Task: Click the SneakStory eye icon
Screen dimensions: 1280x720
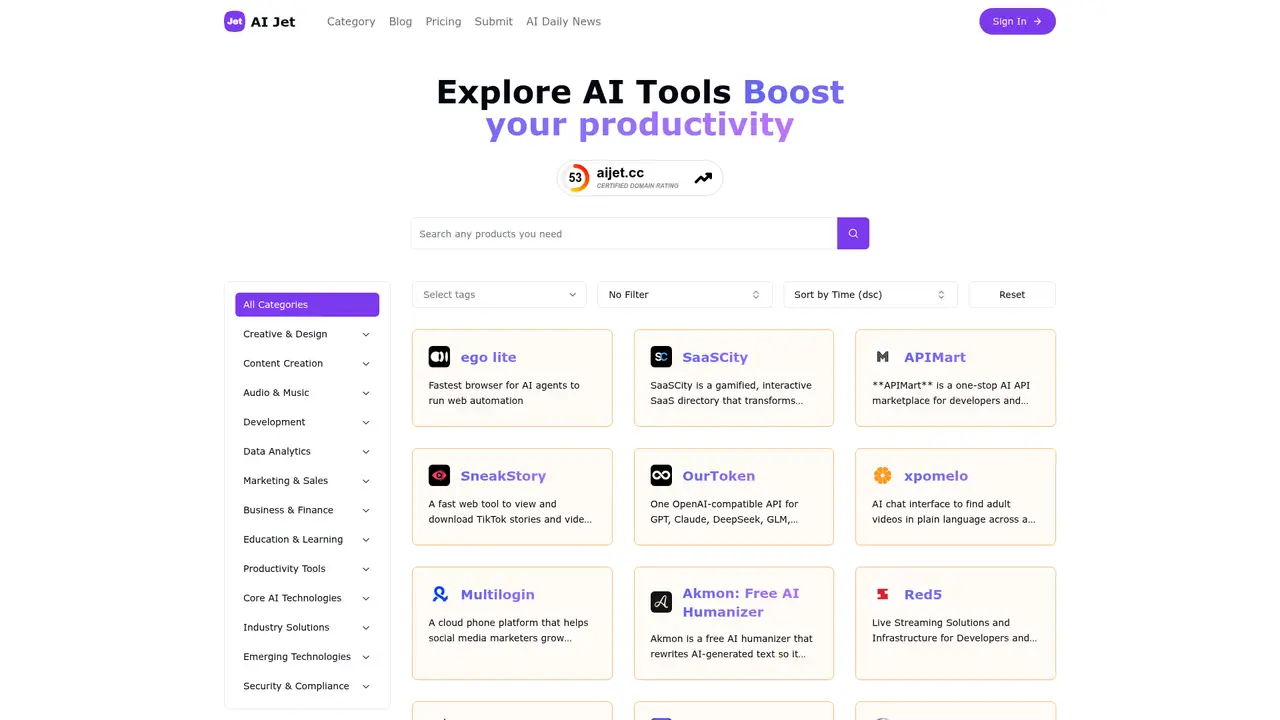Action: (x=439, y=476)
